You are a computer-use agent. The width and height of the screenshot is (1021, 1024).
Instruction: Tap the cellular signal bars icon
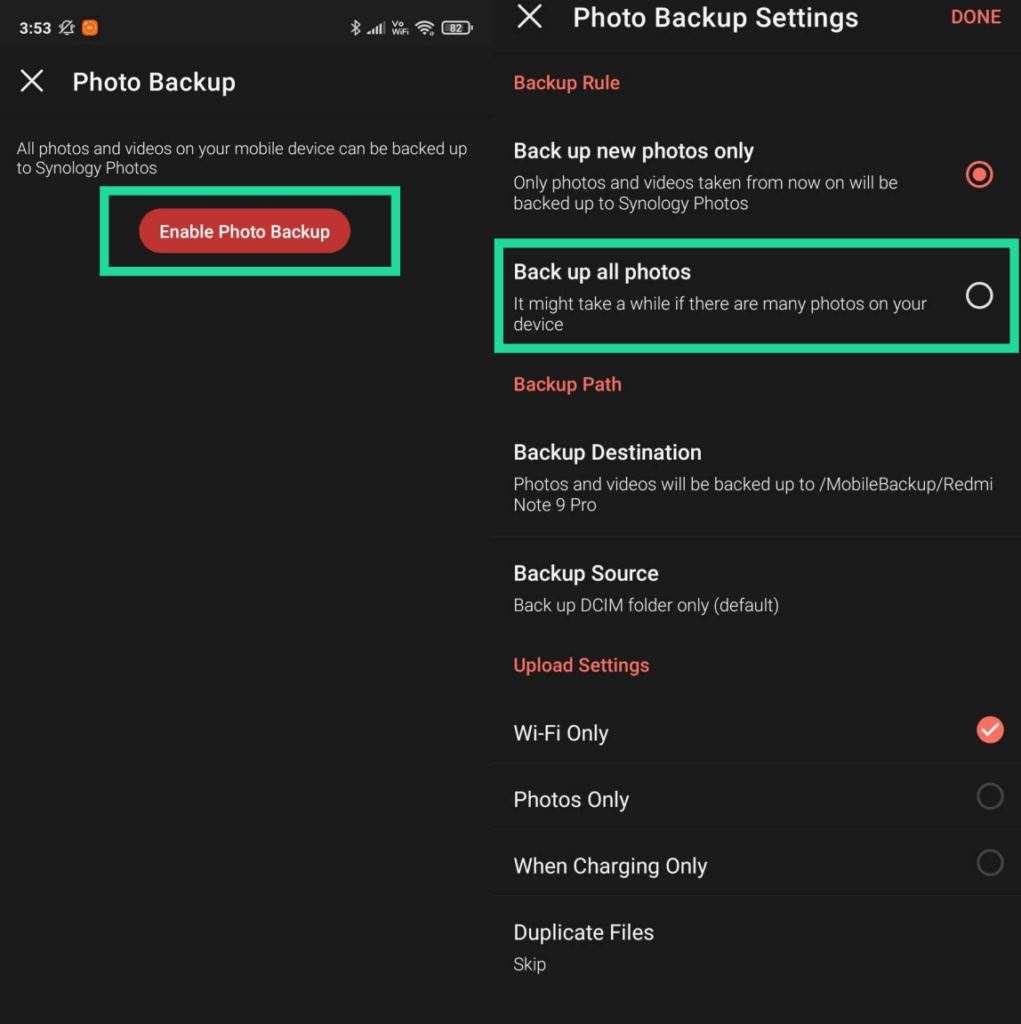(376, 28)
